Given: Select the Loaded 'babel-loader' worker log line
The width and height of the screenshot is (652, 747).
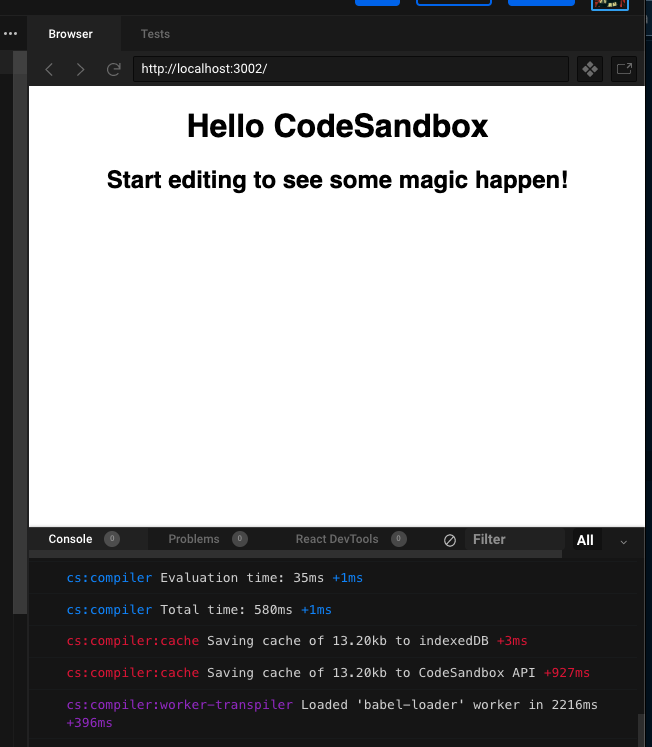Looking at the screenshot, I should point(333,714).
